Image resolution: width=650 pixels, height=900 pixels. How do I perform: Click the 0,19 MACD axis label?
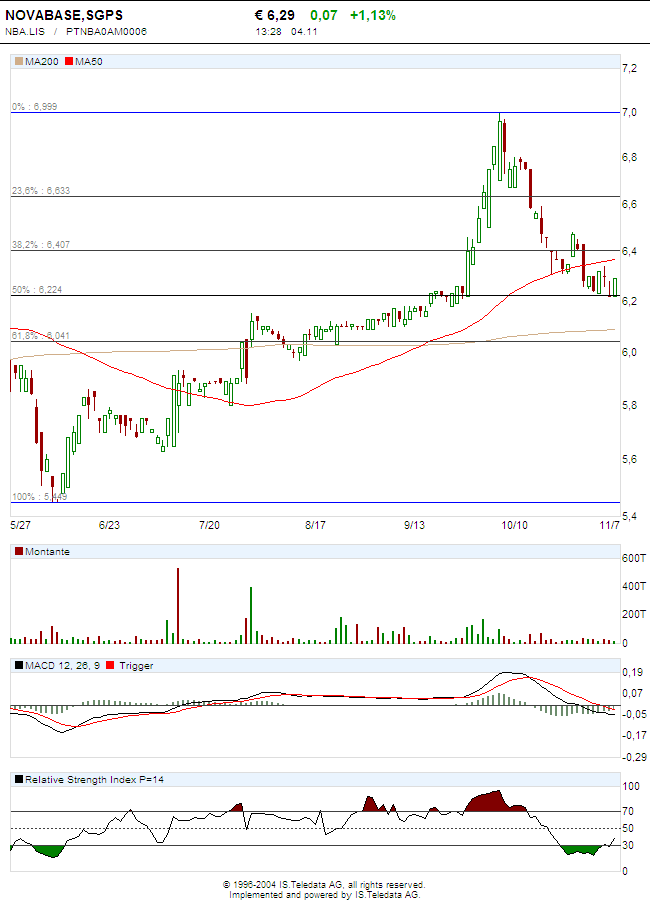click(x=632, y=672)
